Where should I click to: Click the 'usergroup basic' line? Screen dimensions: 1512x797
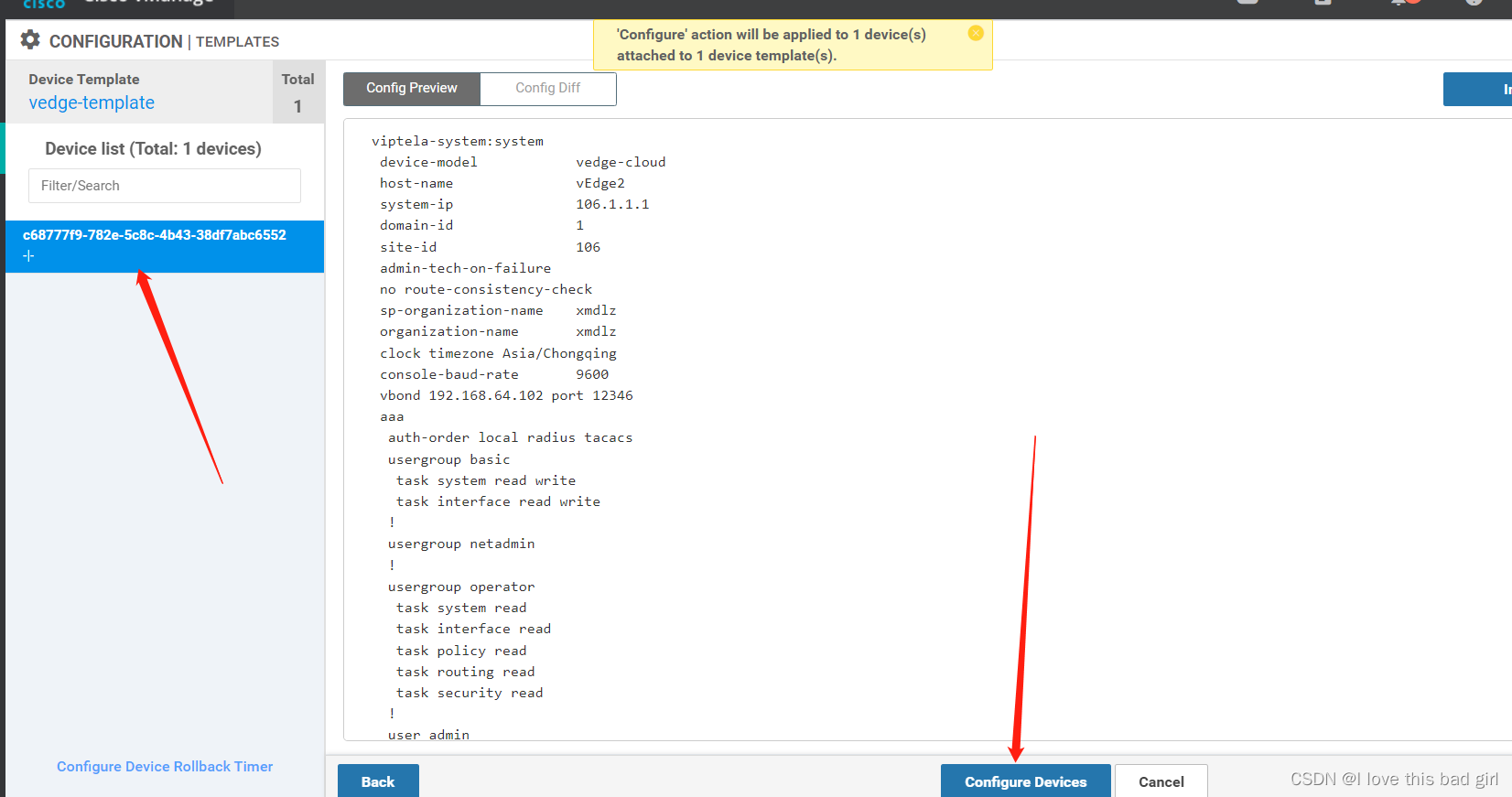449,459
